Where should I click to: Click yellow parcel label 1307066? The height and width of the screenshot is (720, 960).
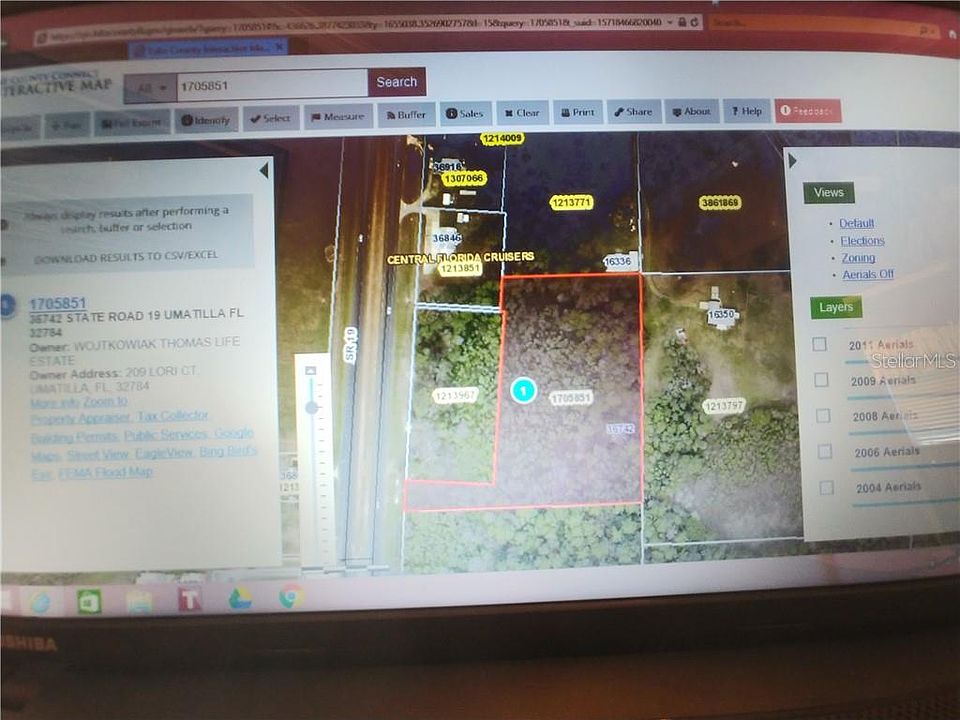pyautogui.click(x=464, y=178)
